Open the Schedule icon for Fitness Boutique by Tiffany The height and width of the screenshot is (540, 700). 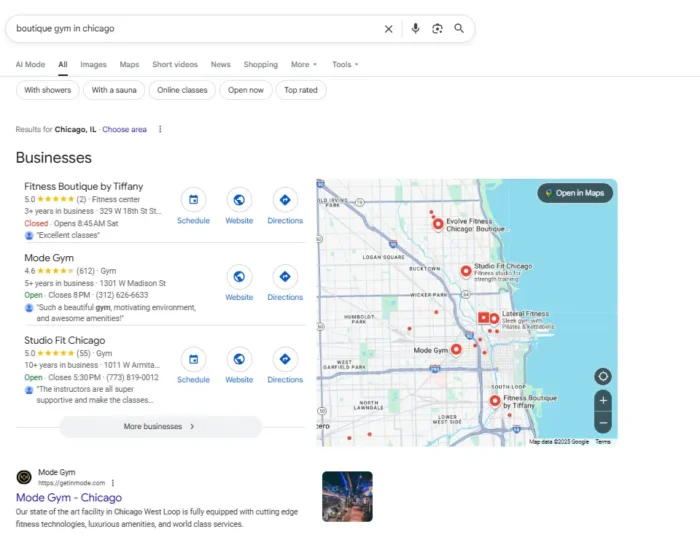tap(193, 200)
